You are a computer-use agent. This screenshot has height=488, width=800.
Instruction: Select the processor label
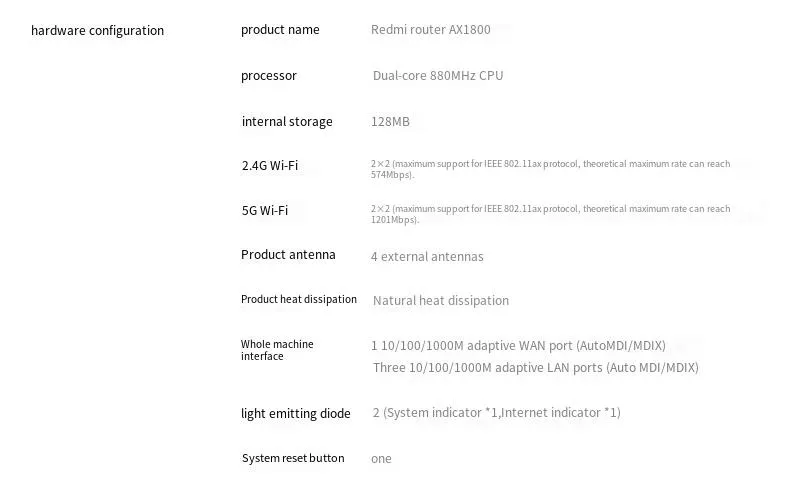pyautogui.click(x=268, y=76)
